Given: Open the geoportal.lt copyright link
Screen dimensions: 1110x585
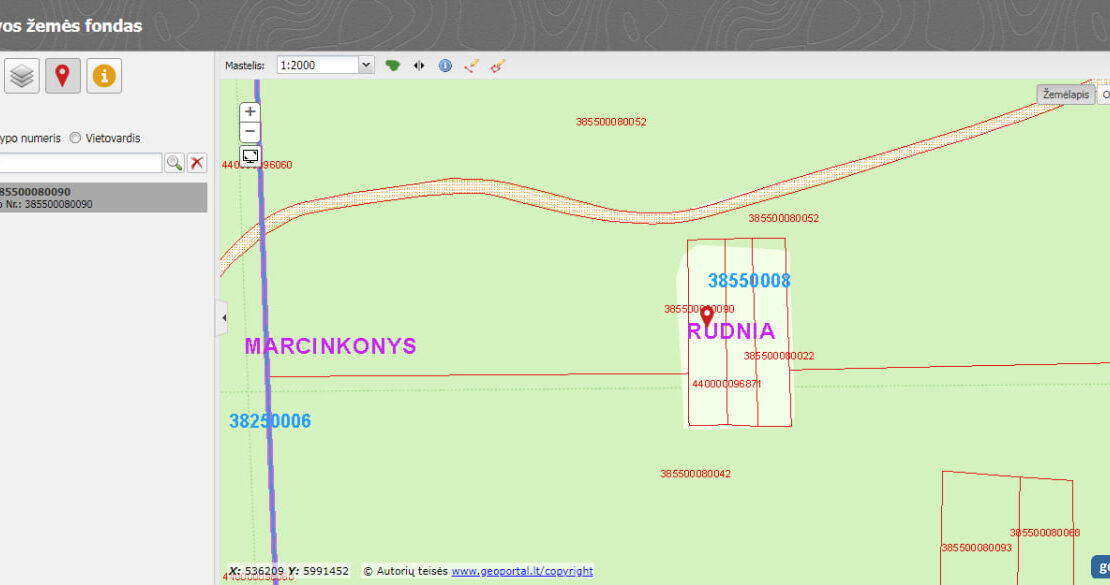Looking at the screenshot, I should (x=521, y=571).
